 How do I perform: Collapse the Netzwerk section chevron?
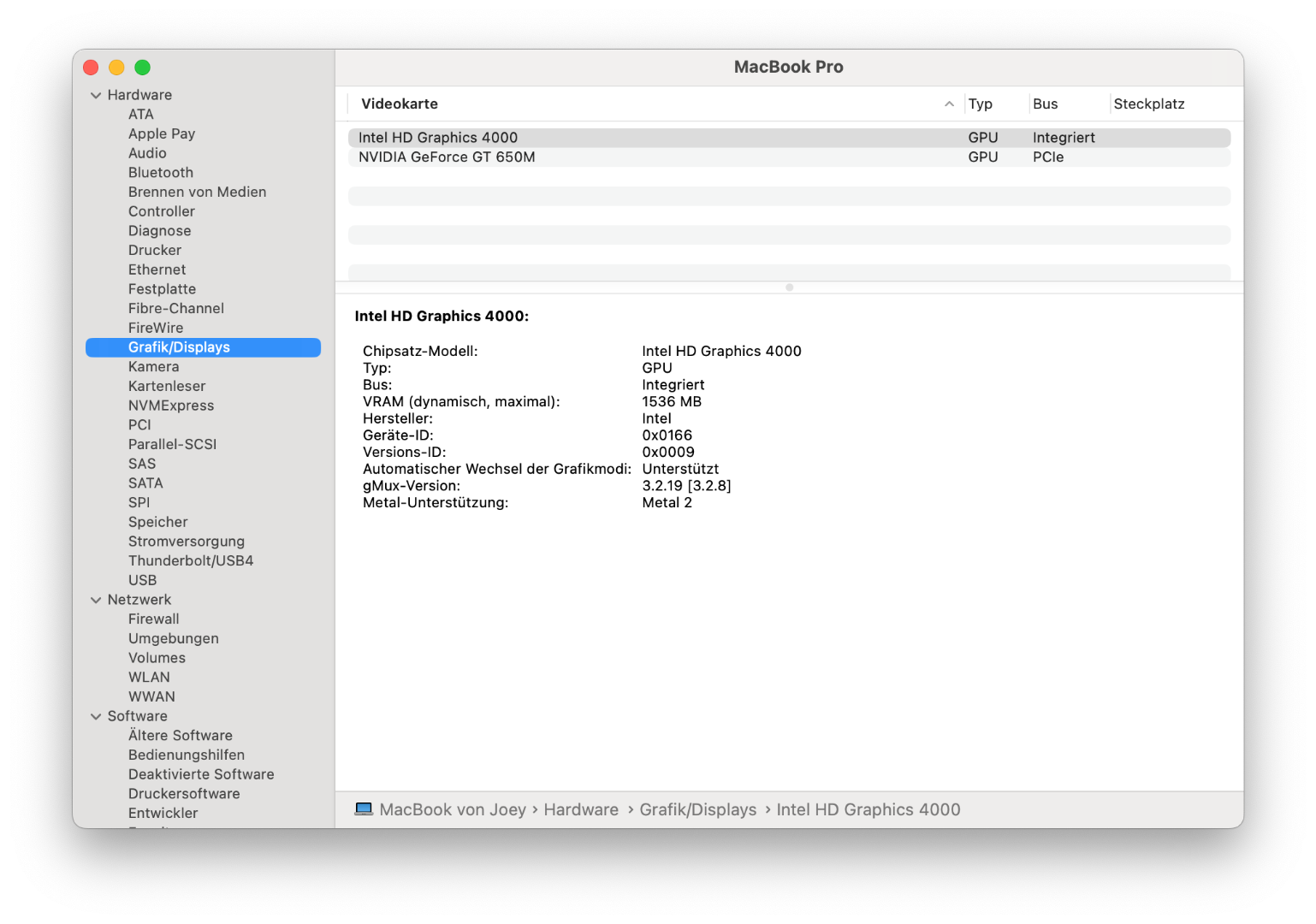point(96,600)
